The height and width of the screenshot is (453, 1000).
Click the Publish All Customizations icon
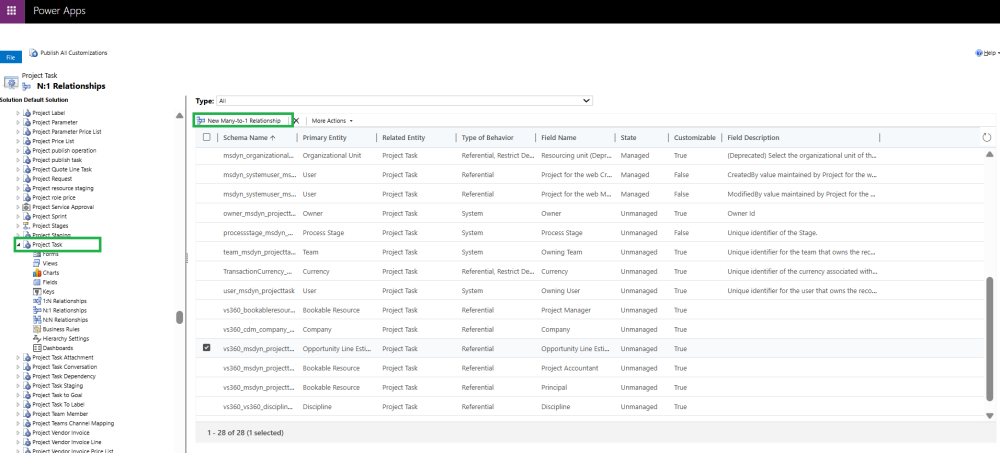point(33,53)
